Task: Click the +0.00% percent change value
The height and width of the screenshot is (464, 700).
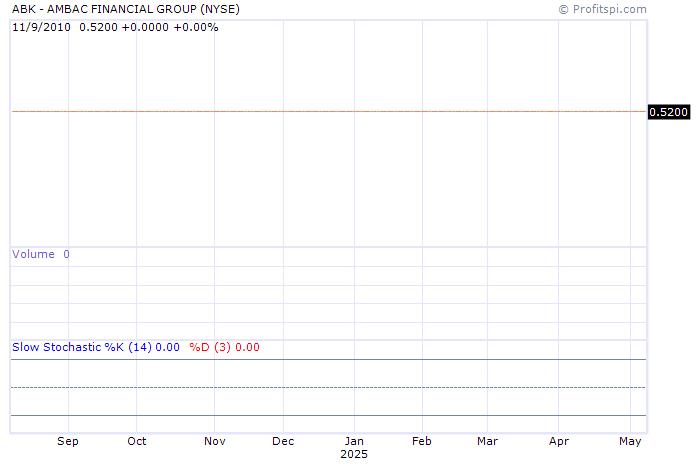Action: (x=196, y=27)
